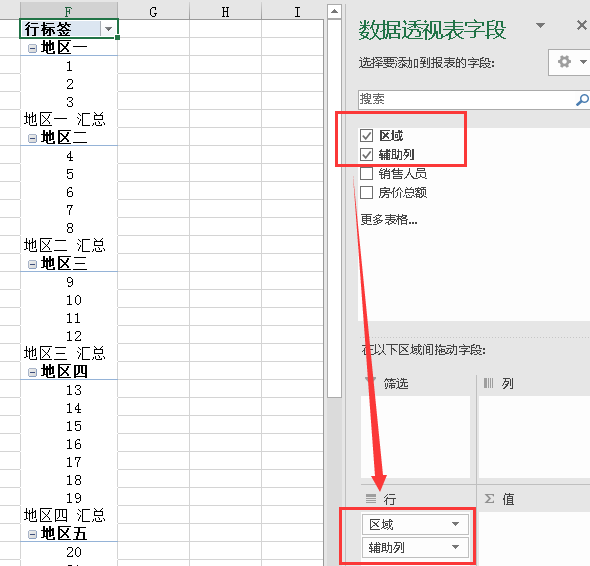Select the 地区四 汇总 cell

(69, 515)
